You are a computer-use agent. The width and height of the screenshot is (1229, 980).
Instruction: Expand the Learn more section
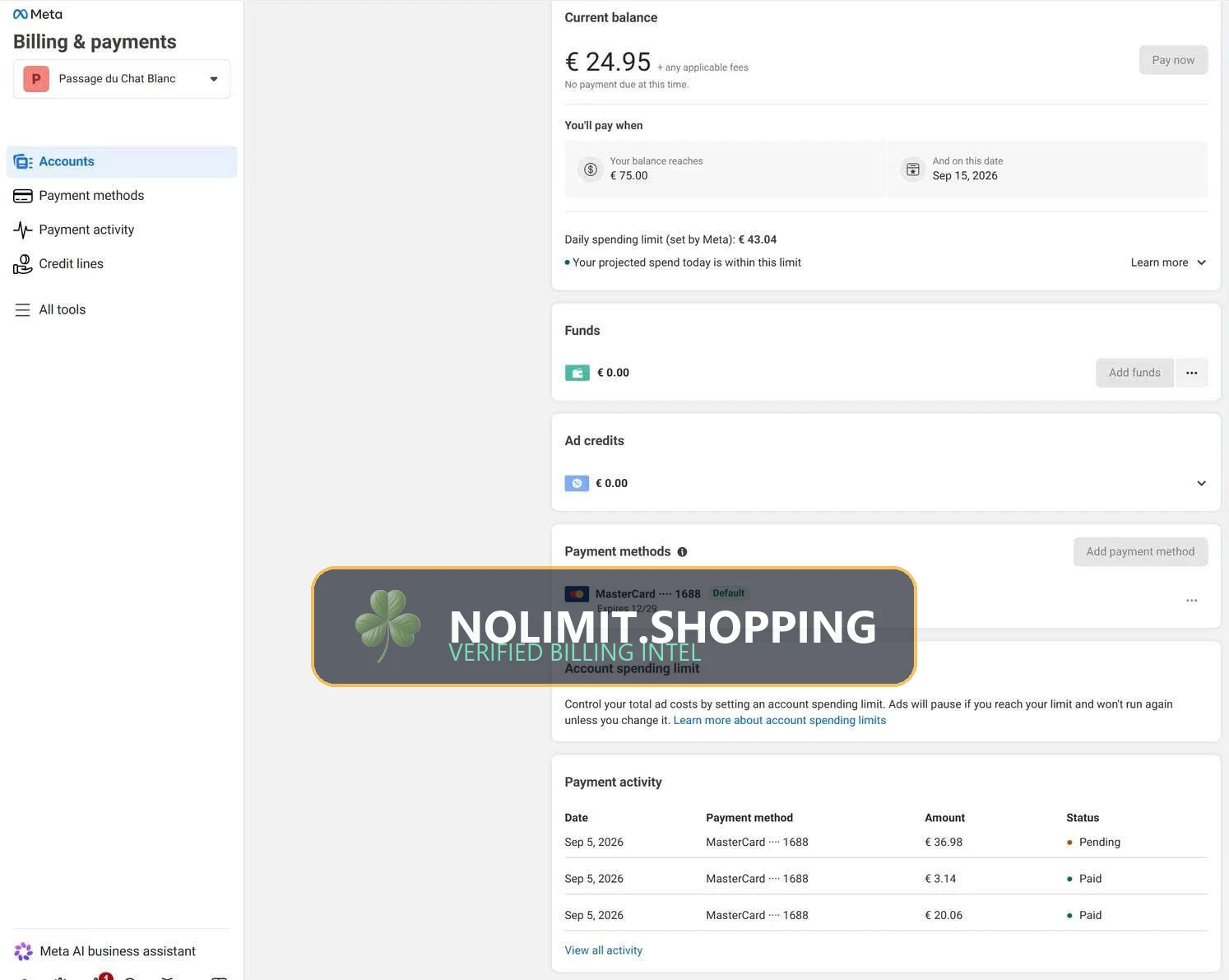[1168, 262]
